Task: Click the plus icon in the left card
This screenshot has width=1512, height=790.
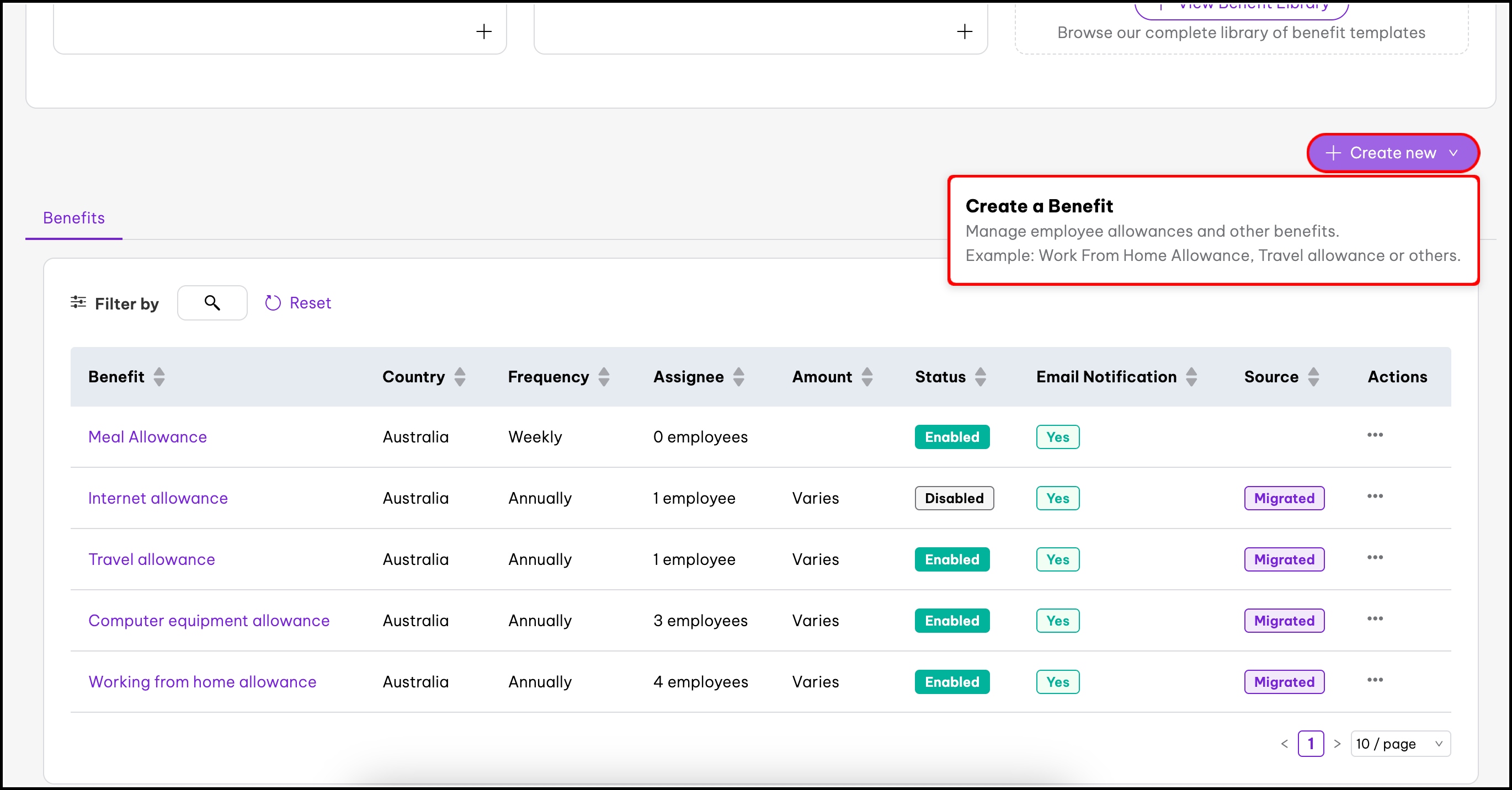Action: tap(483, 31)
